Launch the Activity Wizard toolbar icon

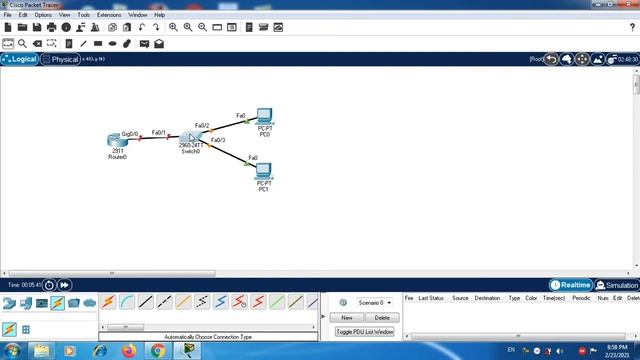[x=80, y=27]
